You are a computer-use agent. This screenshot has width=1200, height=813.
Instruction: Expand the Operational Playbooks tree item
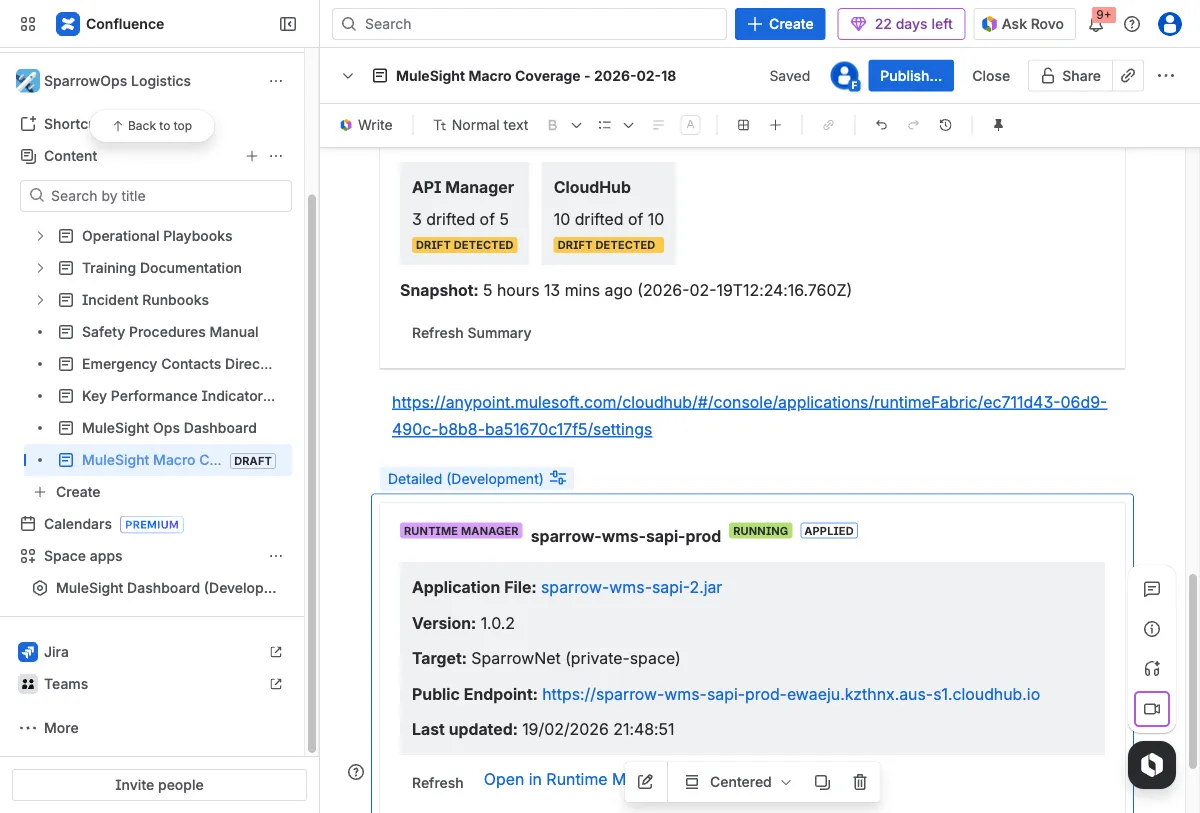click(x=40, y=236)
